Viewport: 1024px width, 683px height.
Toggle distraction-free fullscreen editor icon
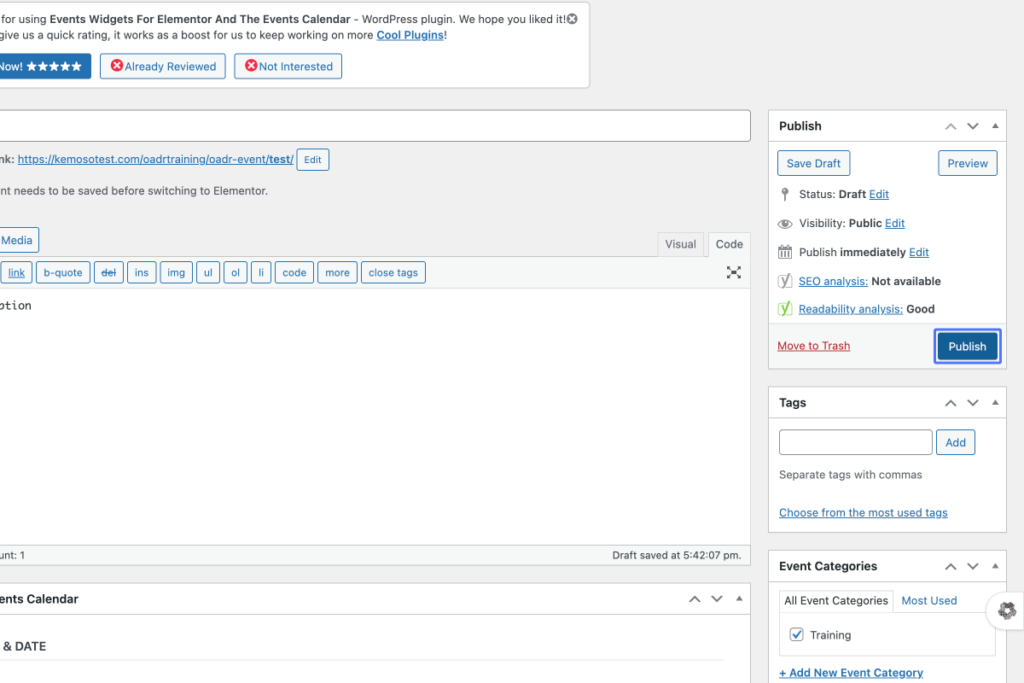(733, 272)
